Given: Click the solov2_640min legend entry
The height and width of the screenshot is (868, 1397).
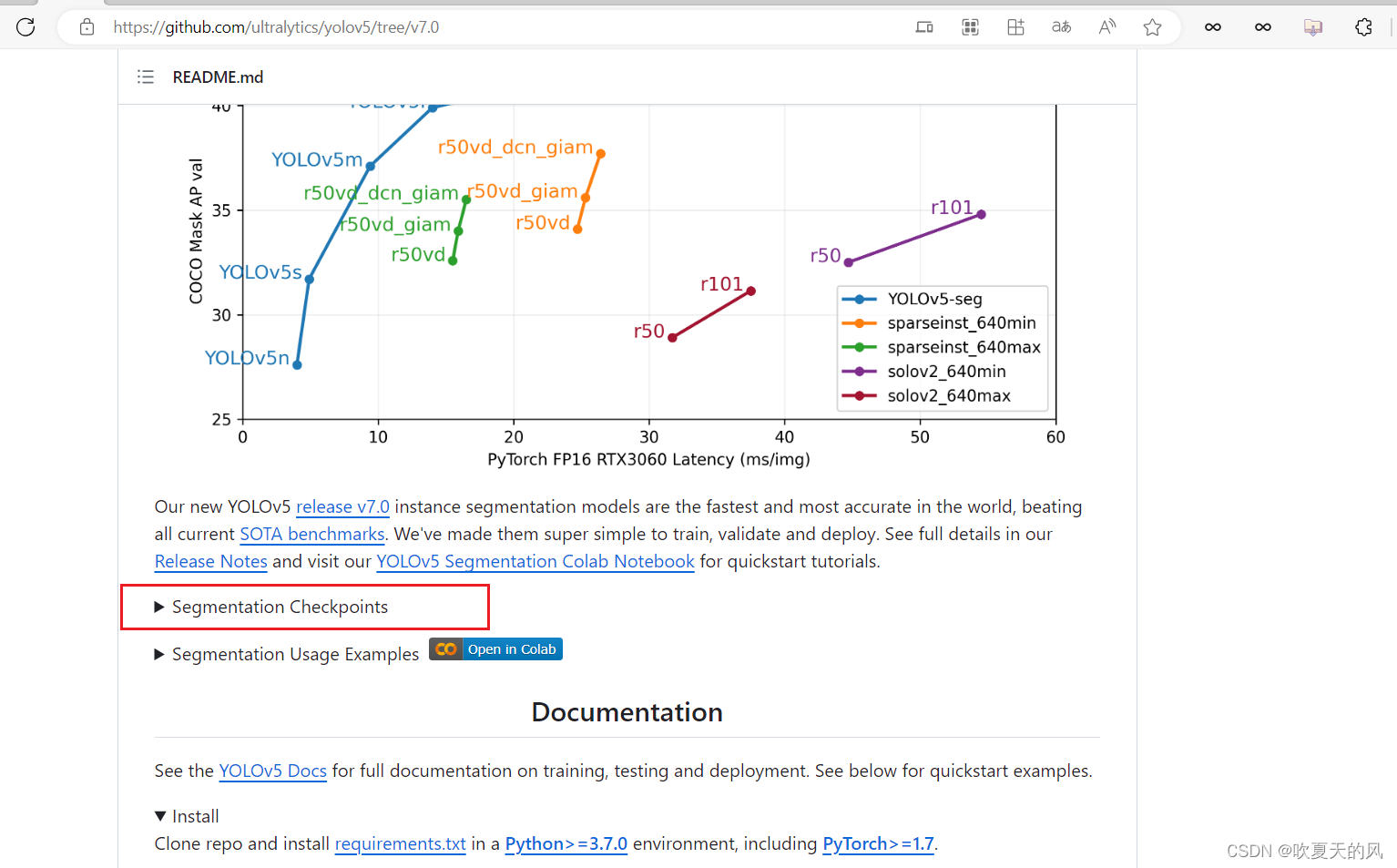Looking at the screenshot, I should 924,372.
